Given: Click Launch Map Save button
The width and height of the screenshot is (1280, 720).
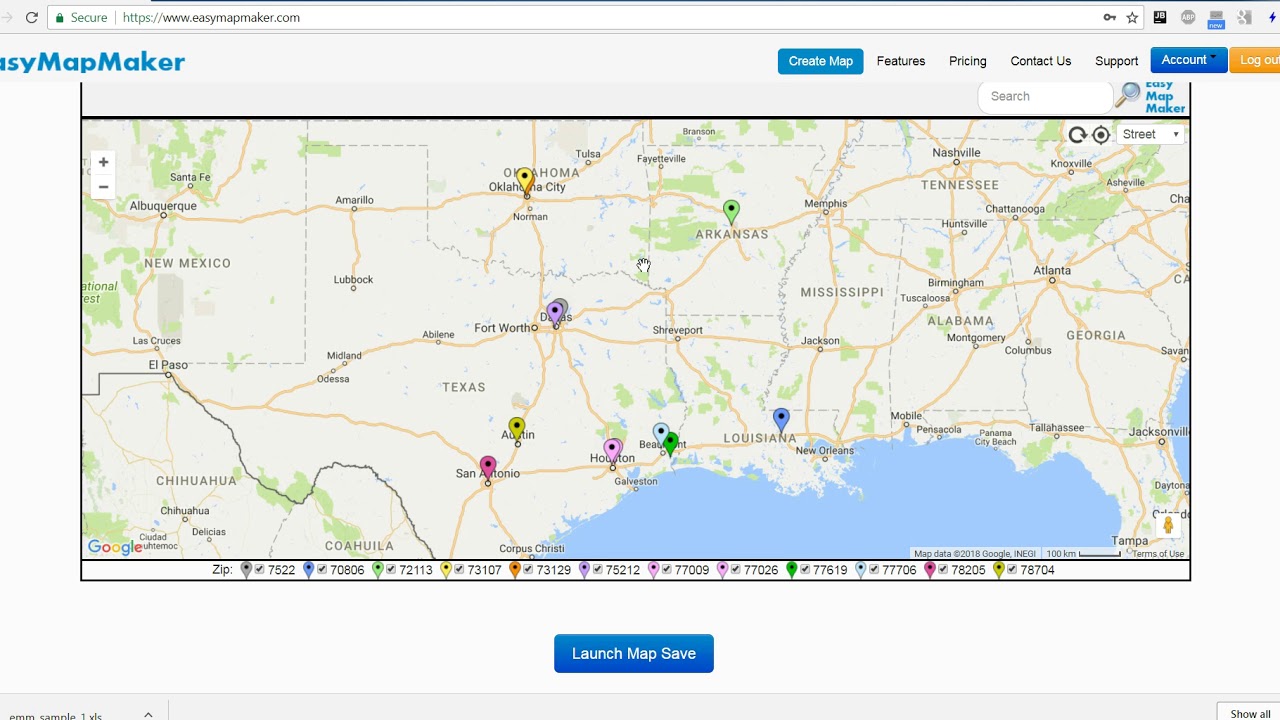Looking at the screenshot, I should pyautogui.click(x=634, y=653).
